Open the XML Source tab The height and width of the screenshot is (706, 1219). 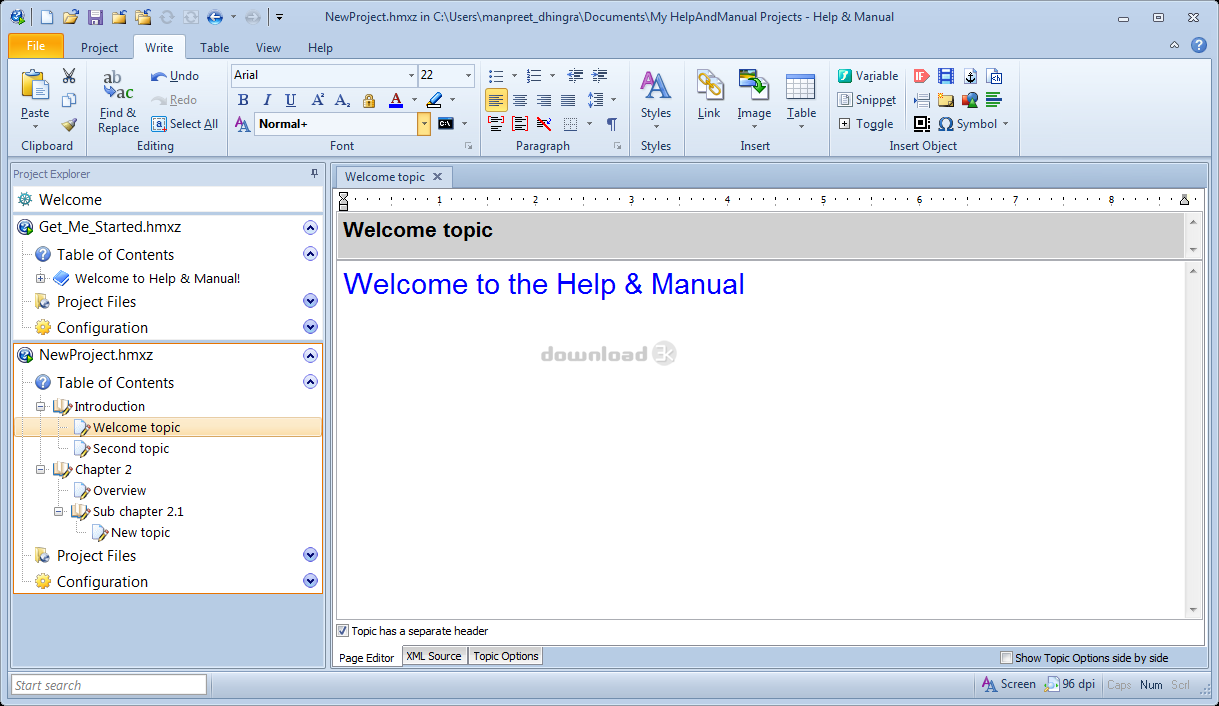coord(434,656)
